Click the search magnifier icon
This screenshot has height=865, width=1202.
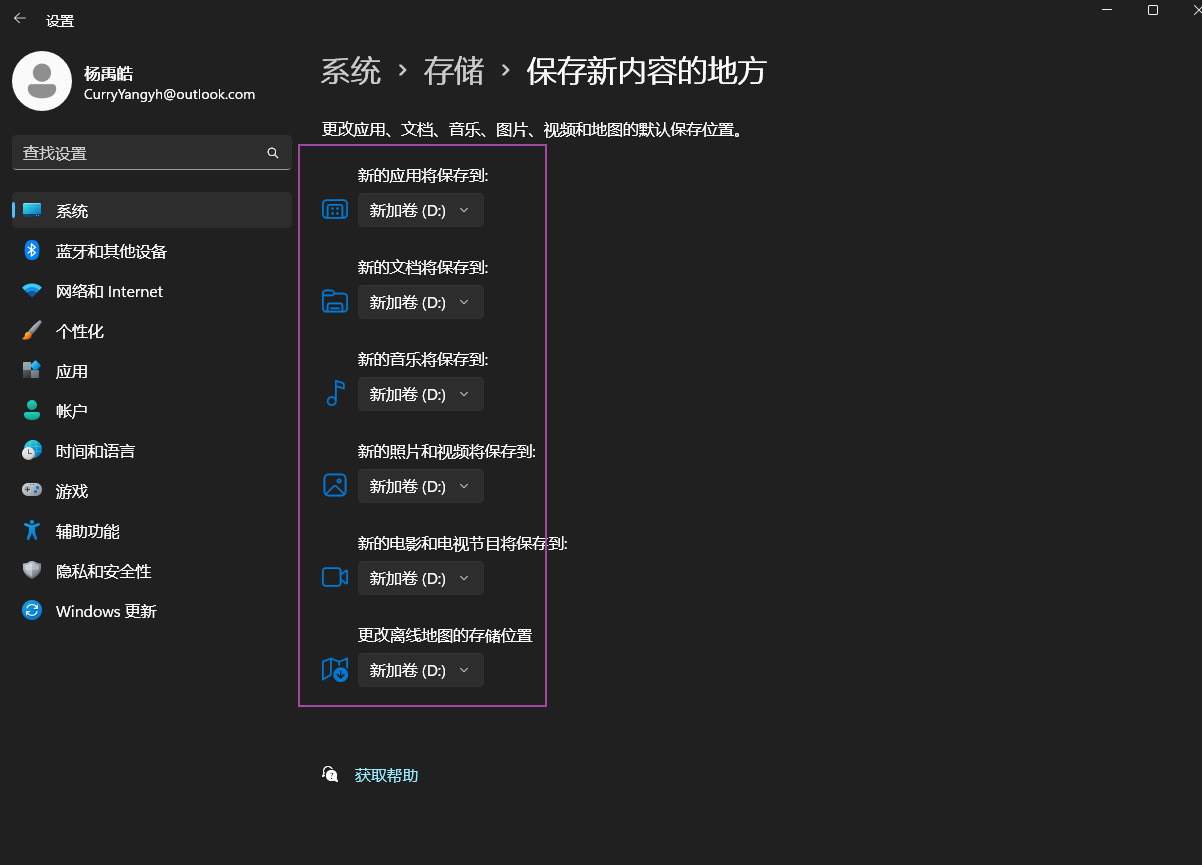point(273,153)
